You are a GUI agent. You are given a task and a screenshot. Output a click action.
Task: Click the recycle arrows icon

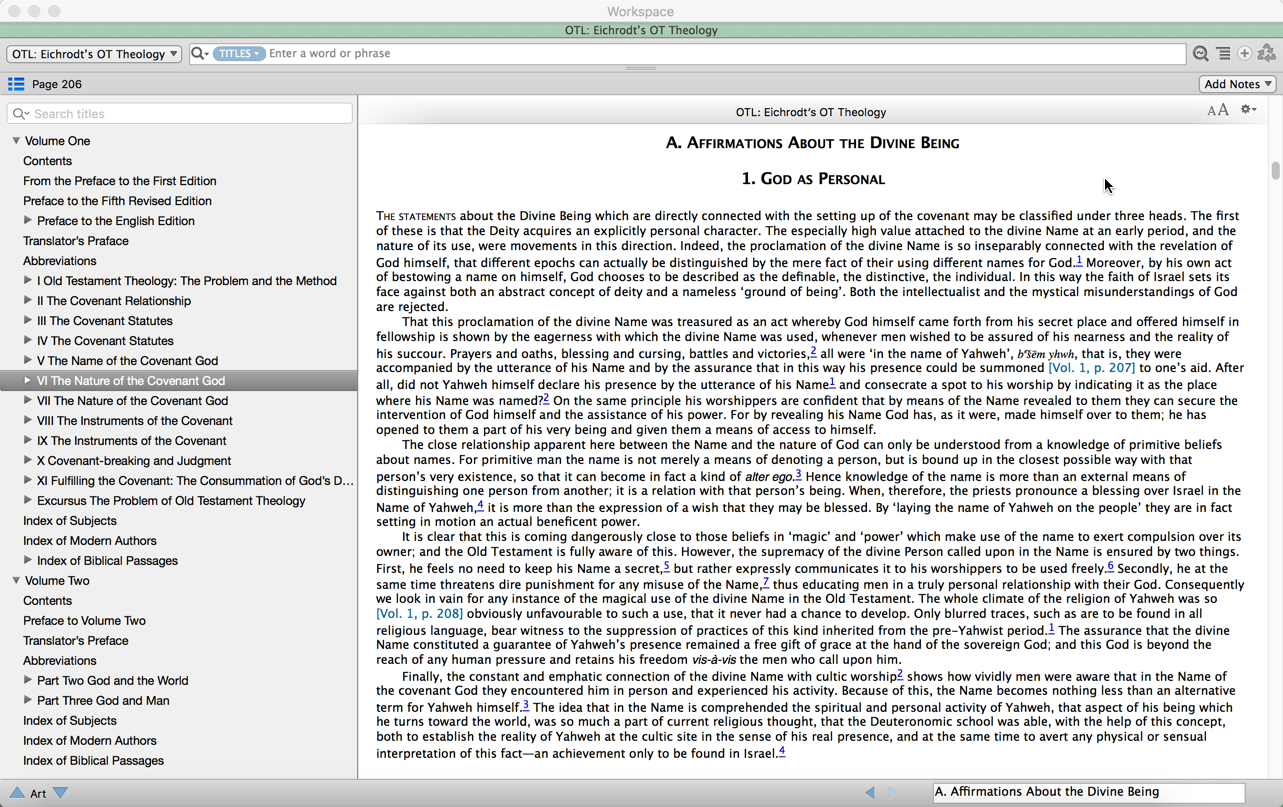coord(1267,54)
